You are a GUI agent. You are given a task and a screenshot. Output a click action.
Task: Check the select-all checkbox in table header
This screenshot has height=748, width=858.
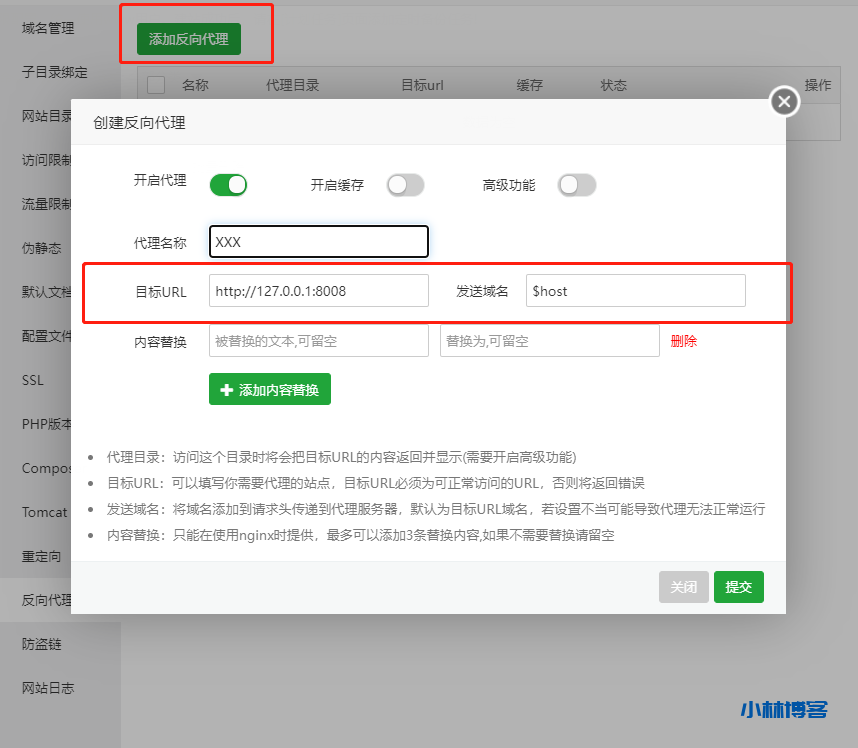point(156,85)
